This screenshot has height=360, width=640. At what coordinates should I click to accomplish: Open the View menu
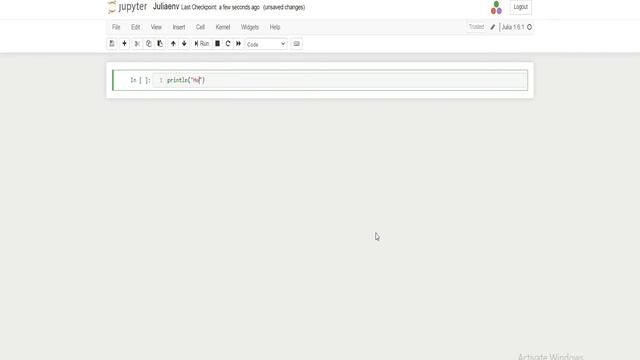click(x=156, y=27)
